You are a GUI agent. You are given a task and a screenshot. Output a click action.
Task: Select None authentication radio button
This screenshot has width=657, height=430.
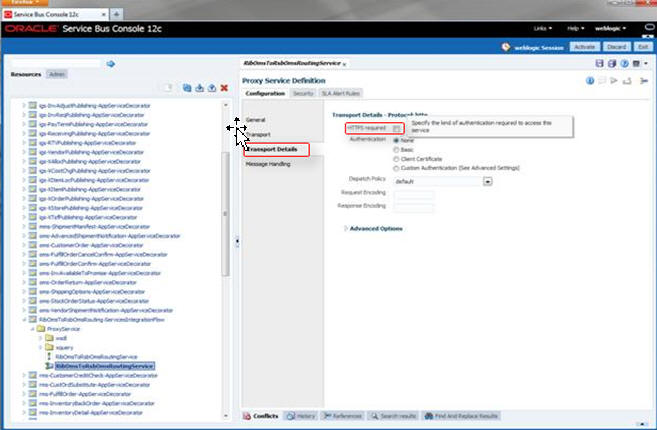click(x=396, y=140)
